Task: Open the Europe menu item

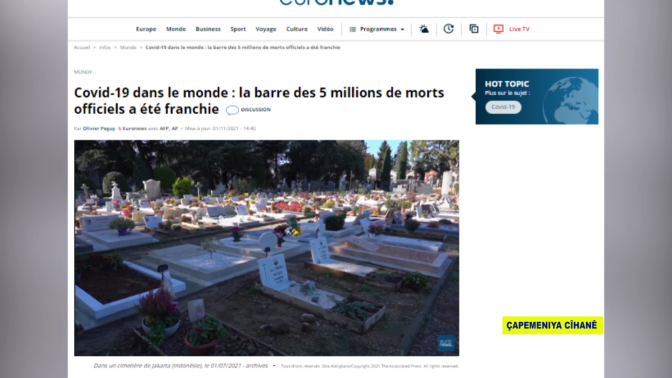Action: [x=146, y=29]
